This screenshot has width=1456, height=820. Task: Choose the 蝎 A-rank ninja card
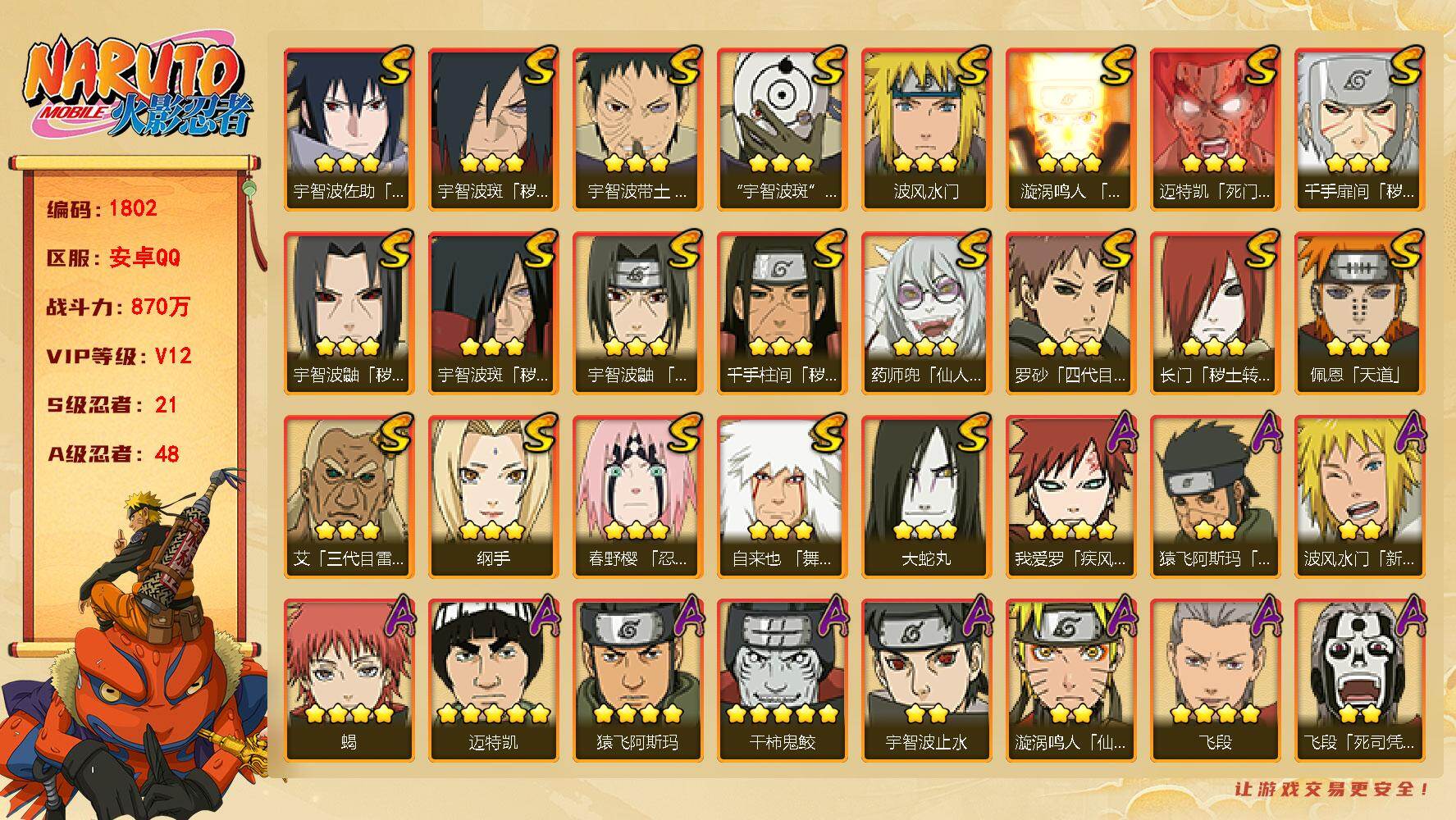pos(349,681)
